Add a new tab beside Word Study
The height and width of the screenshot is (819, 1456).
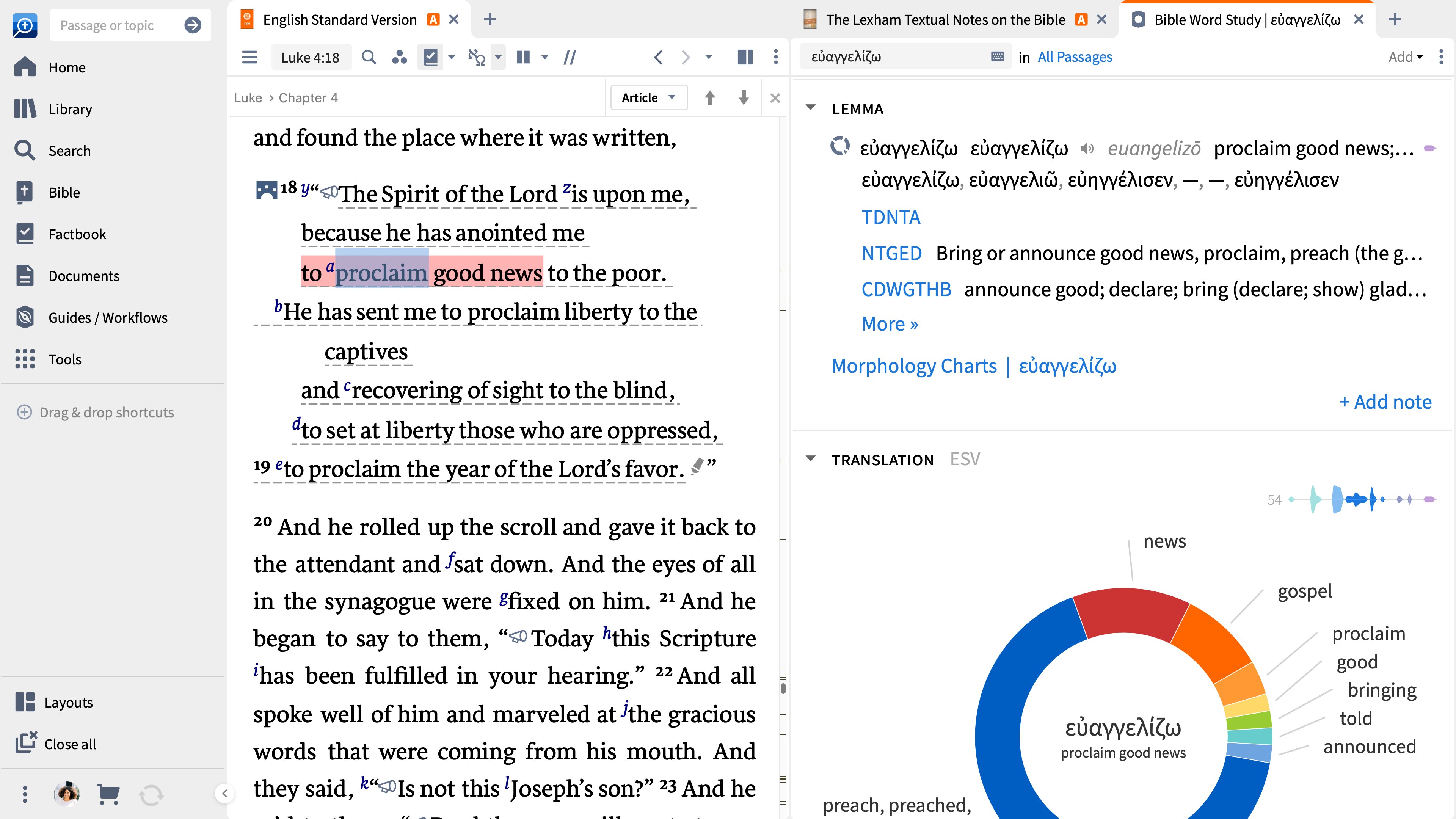click(x=1395, y=20)
